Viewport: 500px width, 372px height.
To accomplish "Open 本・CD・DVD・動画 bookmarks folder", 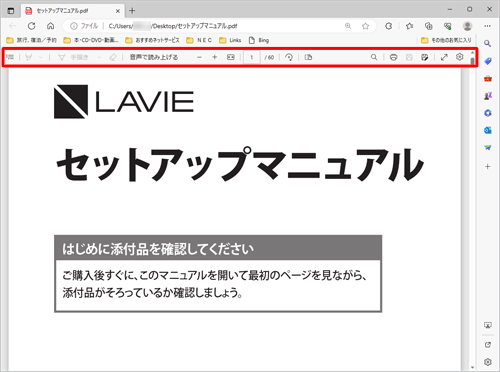I will pyautogui.click(x=91, y=40).
